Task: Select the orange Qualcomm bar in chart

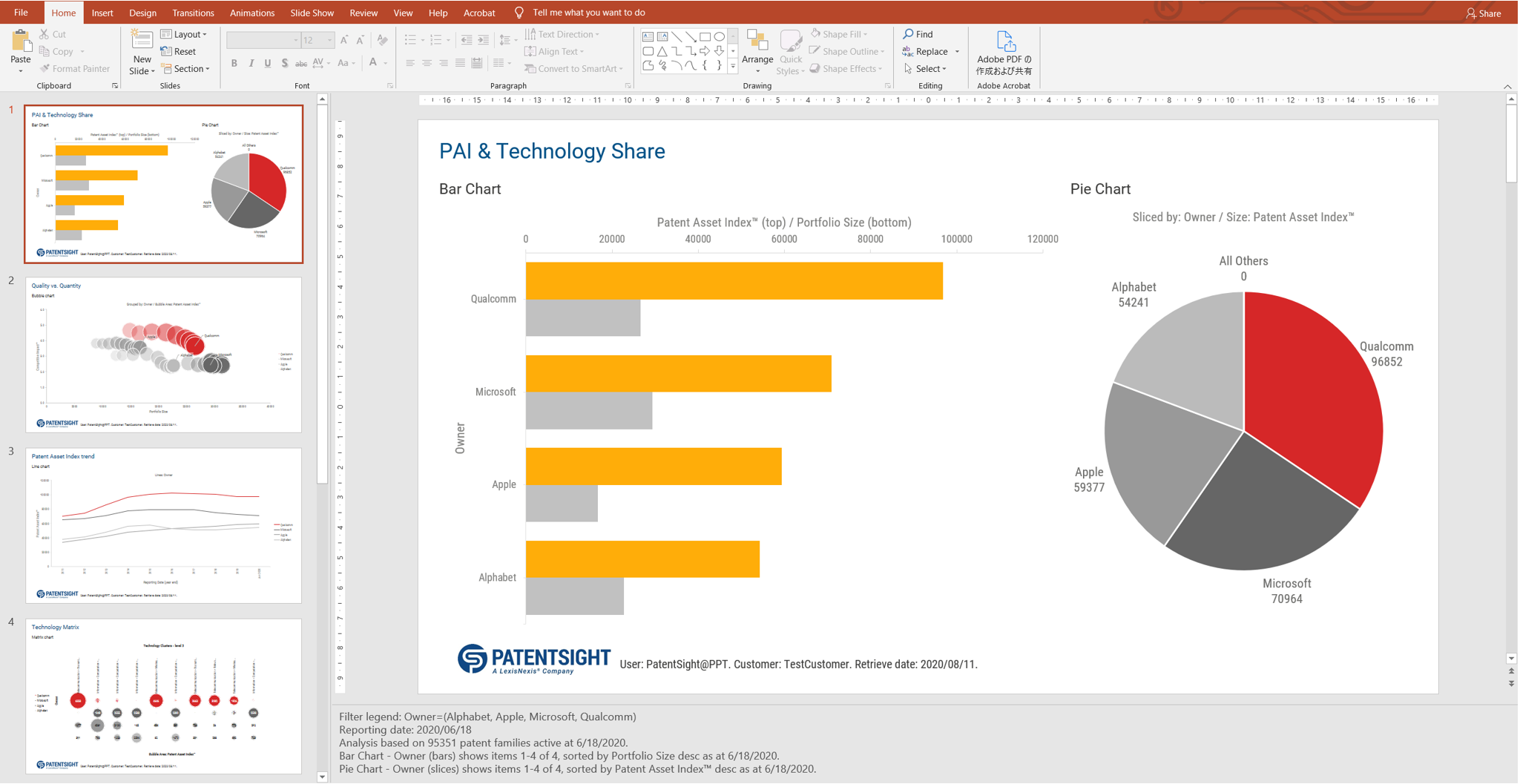Action: click(734, 280)
